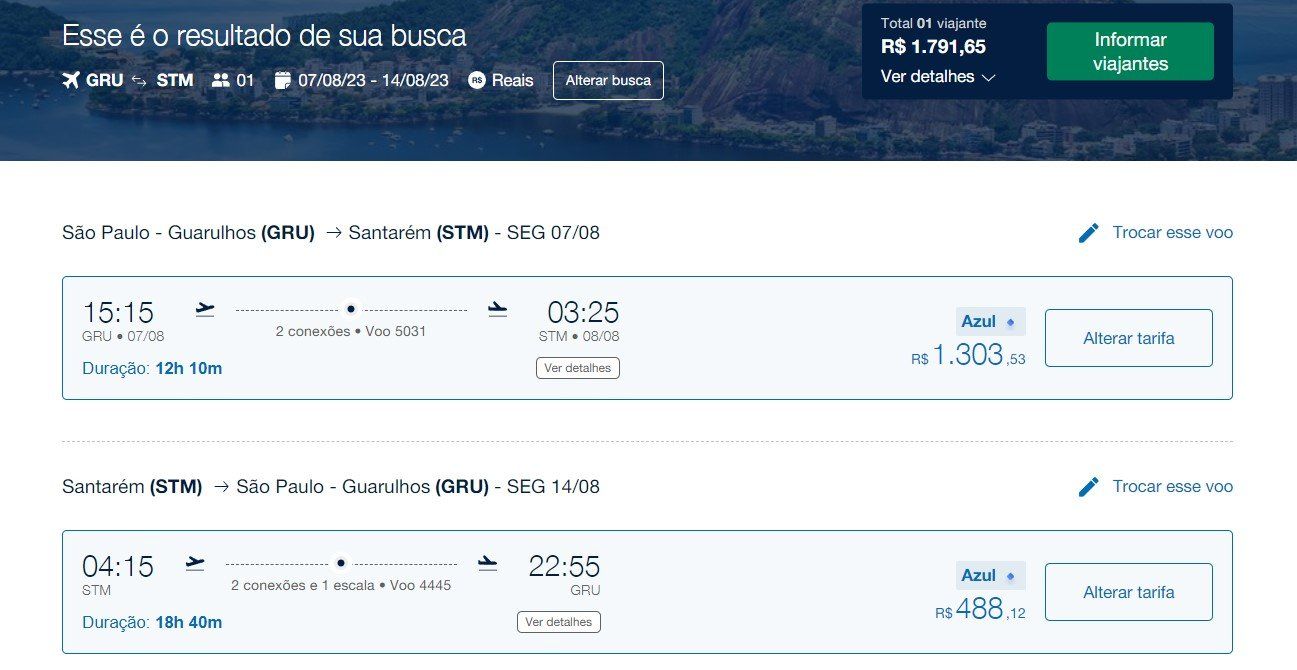Image resolution: width=1297 pixels, height=670 pixels.
Task: Click the airplane icon beside GRU in header
Action: 70,80
